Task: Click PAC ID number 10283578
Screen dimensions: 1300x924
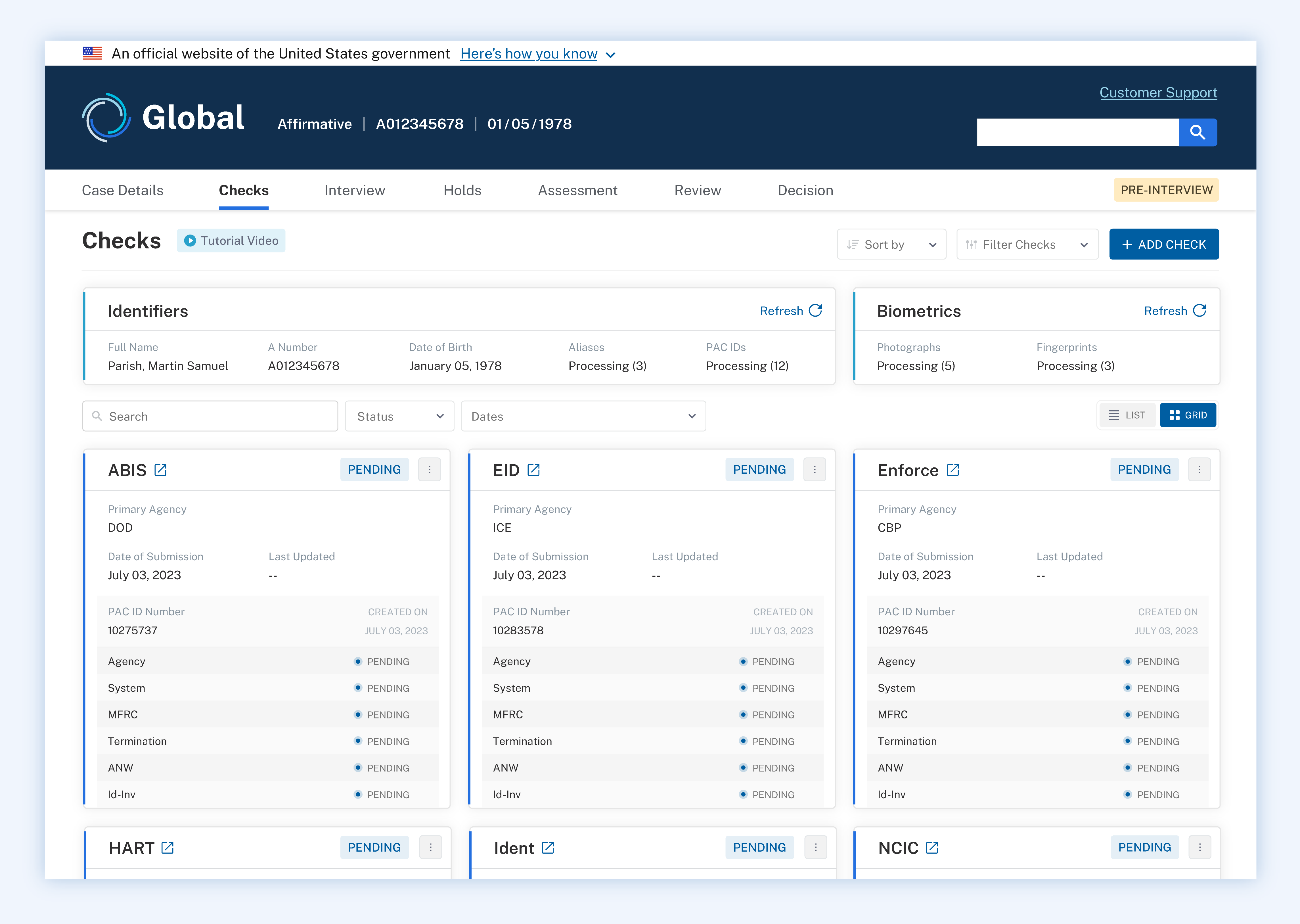Action: (x=518, y=630)
